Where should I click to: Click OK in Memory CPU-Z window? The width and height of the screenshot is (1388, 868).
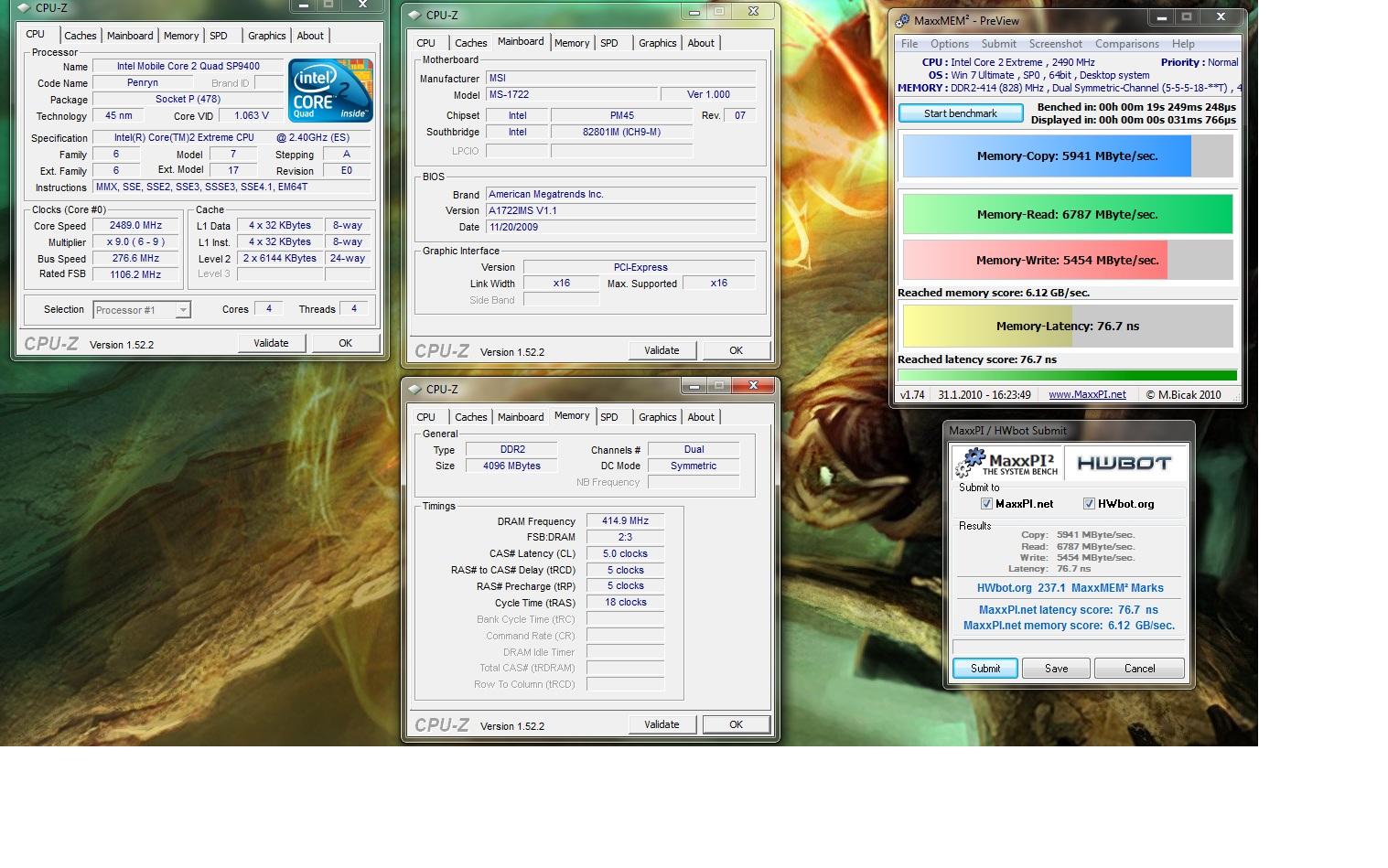click(x=736, y=724)
